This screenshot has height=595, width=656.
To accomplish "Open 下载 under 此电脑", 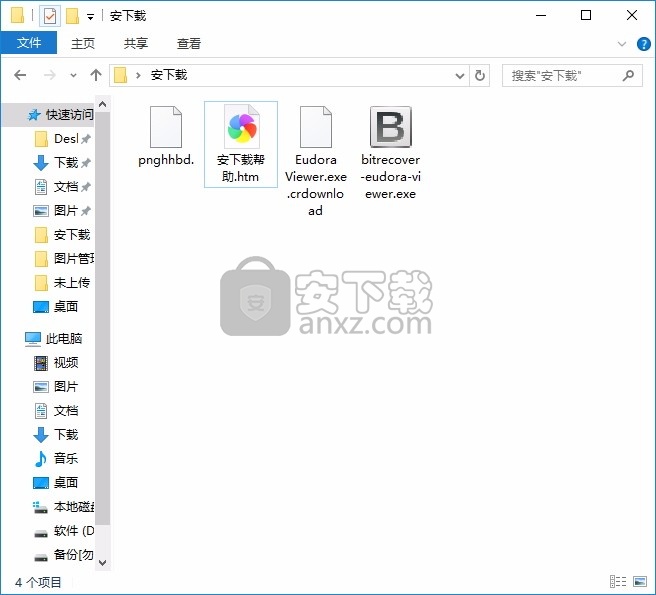I will point(56,434).
